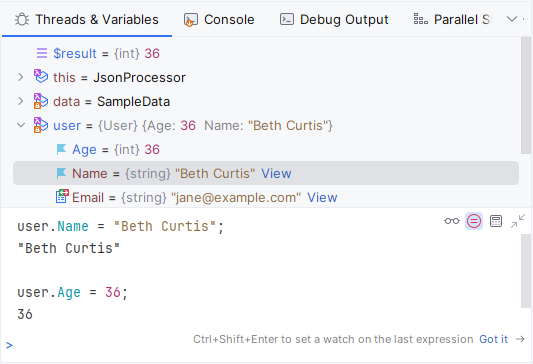Click the 'data' variable icon
The image size is (533, 364).
point(41,101)
